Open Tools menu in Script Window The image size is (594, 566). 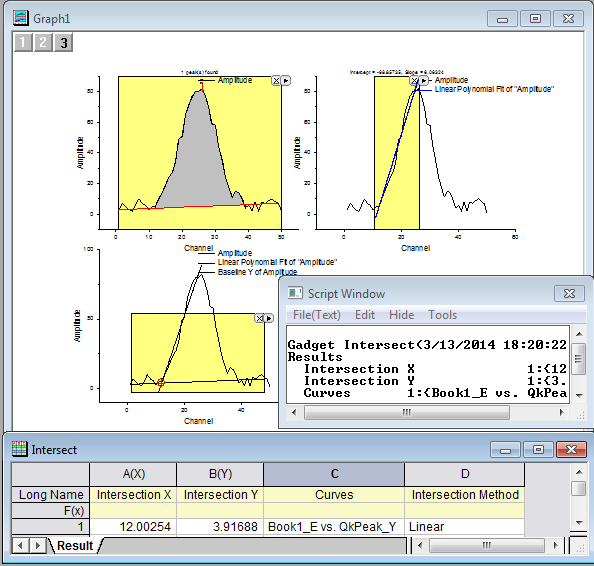pos(442,315)
